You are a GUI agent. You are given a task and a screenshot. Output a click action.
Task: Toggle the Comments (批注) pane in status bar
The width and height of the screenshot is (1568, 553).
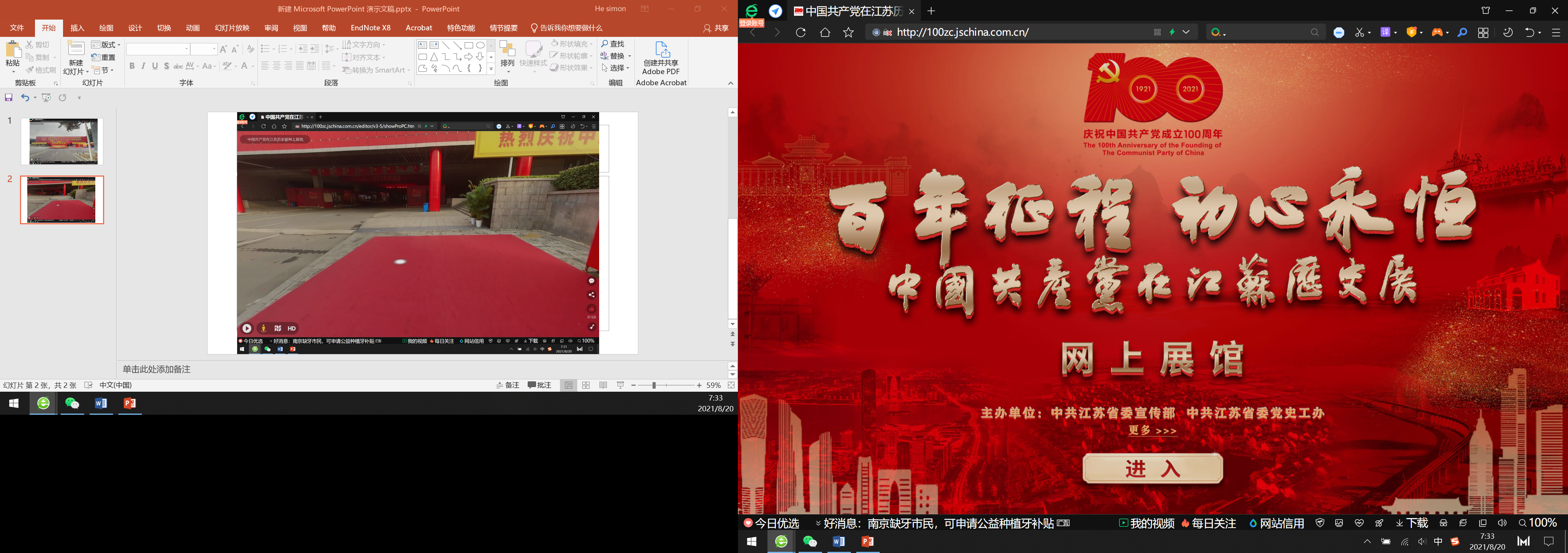coord(539,385)
